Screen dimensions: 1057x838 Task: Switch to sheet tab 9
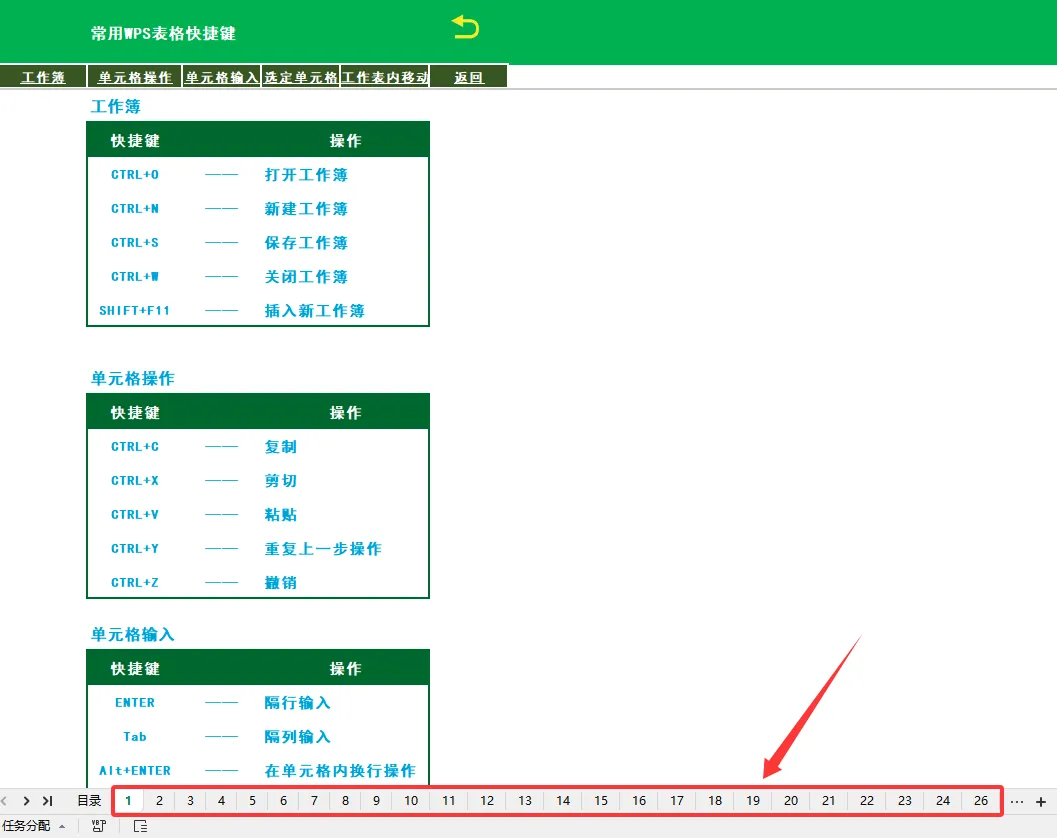[x=376, y=801]
